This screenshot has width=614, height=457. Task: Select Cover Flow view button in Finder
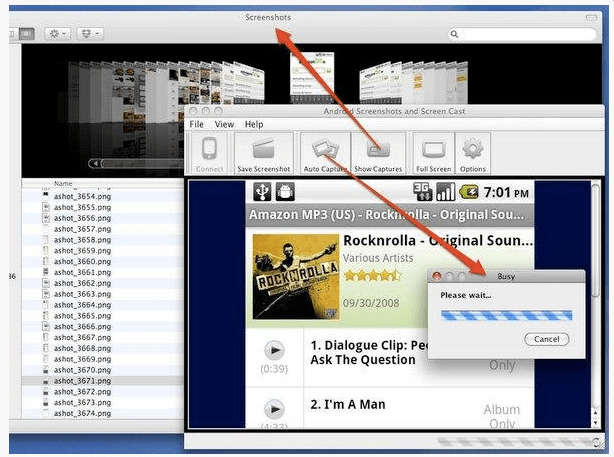pyautogui.click(x=26, y=34)
